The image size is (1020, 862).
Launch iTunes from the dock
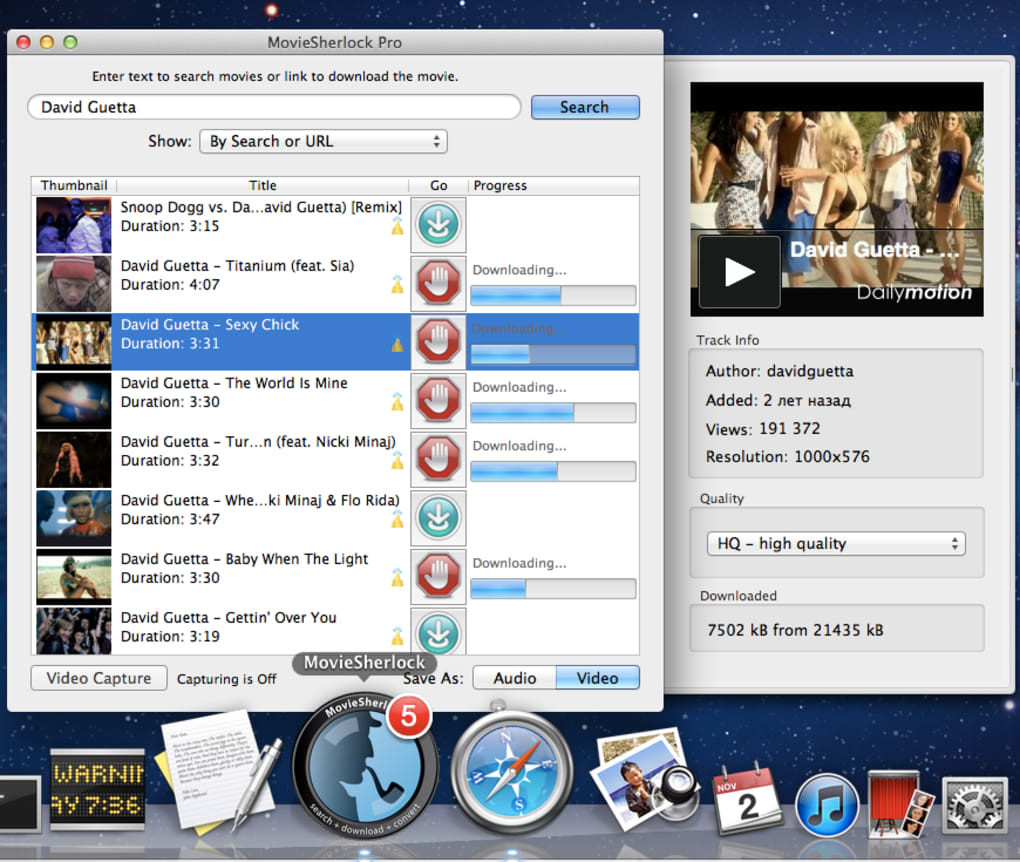pos(826,805)
